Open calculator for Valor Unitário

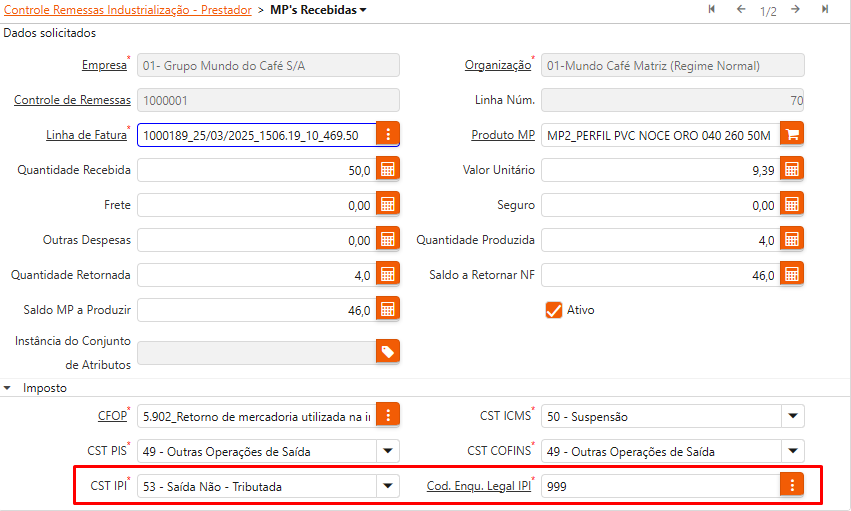click(x=792, y=169)
